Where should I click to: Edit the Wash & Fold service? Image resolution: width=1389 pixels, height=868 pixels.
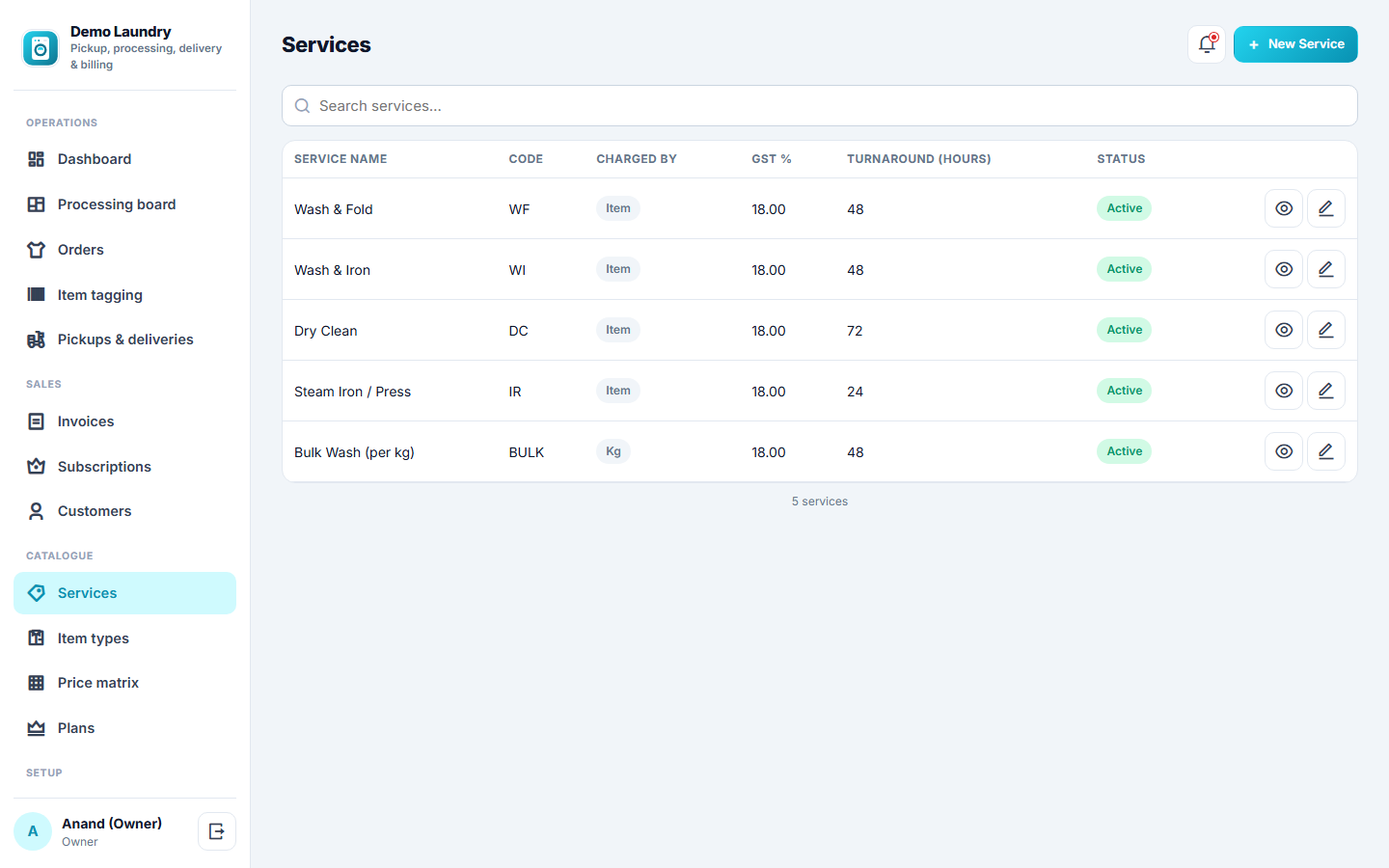coord(1326,208)
